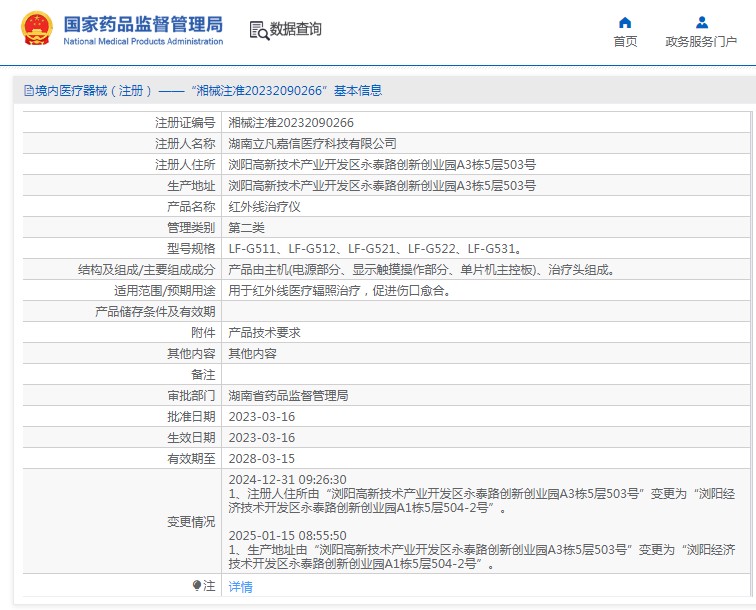Click the 生产地址 label
This screenshot has width=756, height=610.
click(191, 186)
